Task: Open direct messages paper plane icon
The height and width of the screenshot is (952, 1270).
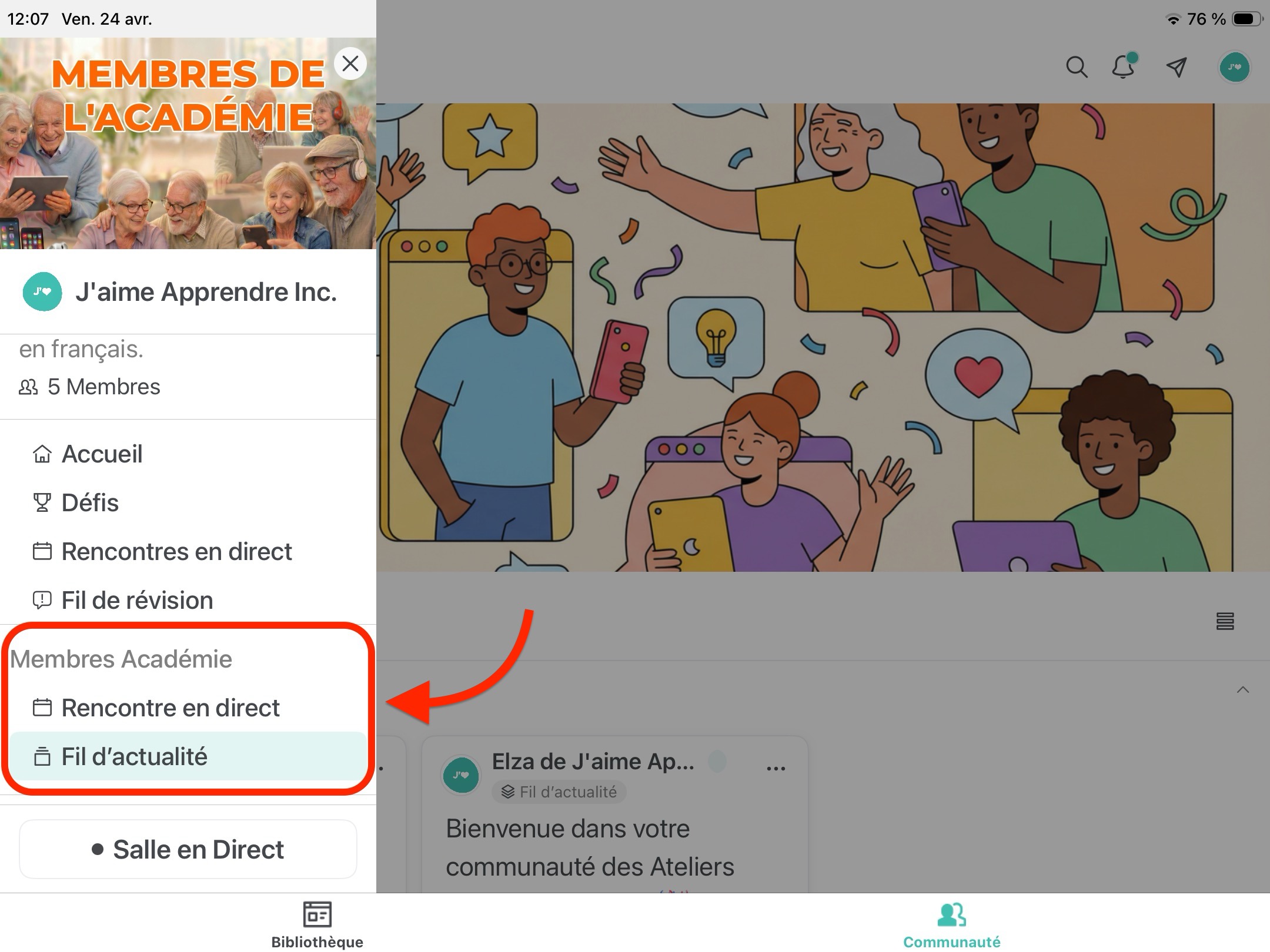Action: [1176, 68]
